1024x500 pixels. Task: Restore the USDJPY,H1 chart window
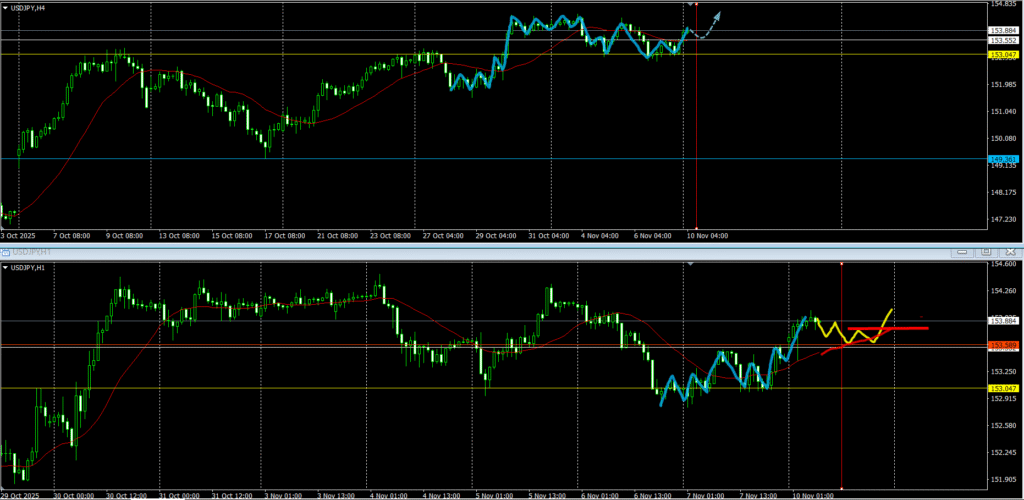(x=985, y=252)
